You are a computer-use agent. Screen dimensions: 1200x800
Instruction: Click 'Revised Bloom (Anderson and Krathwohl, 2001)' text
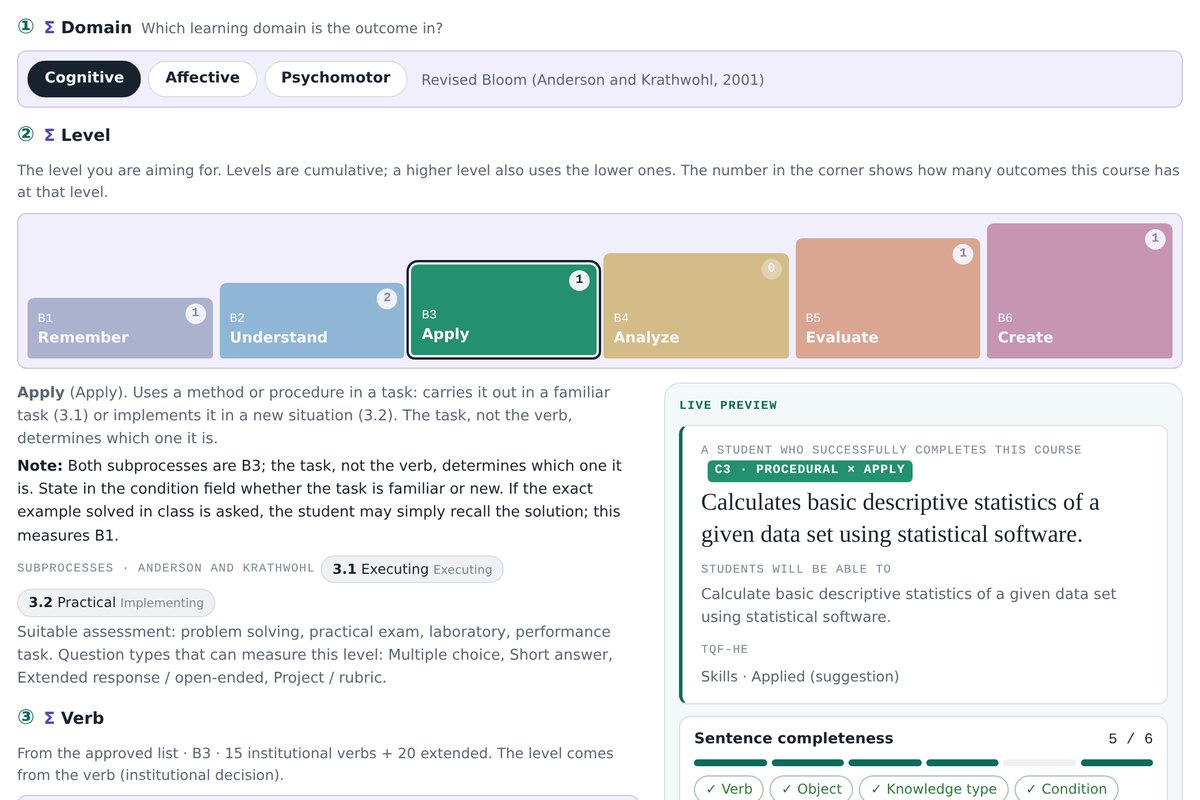[x=593, y=79]
